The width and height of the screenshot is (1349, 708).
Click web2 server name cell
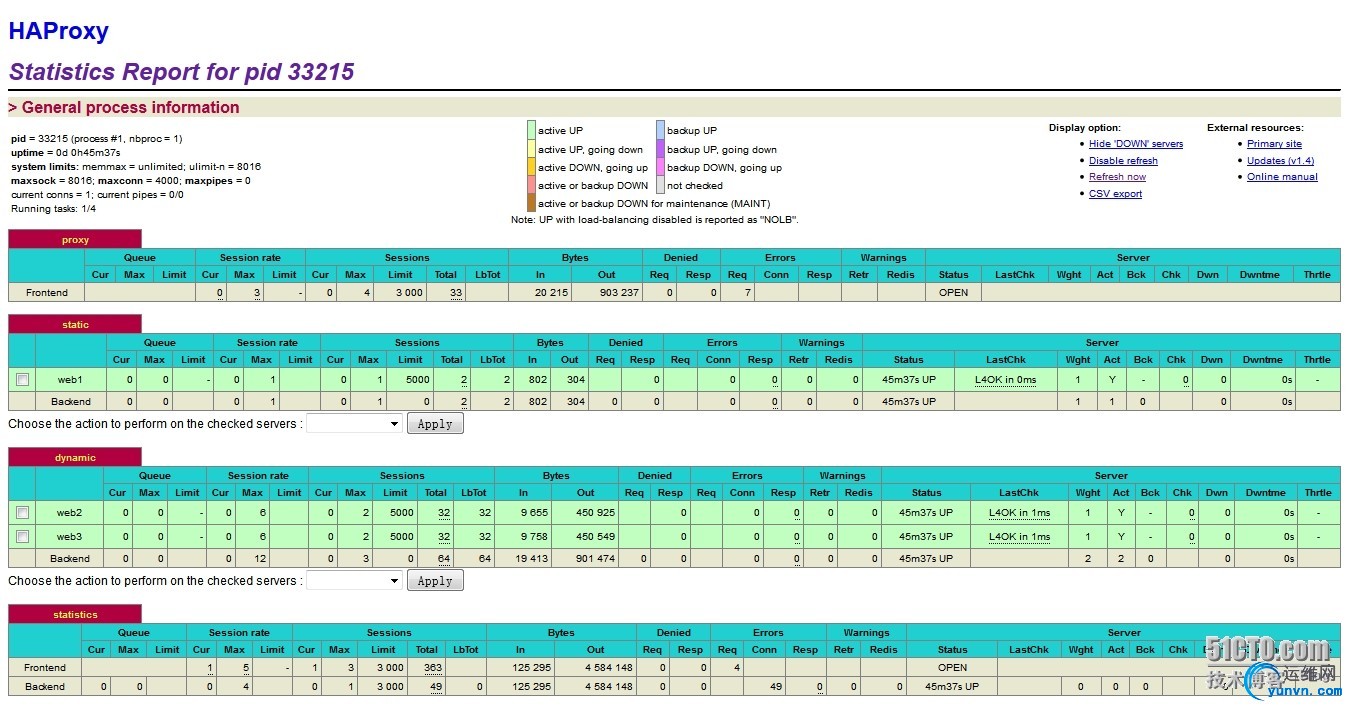[69, 513]
